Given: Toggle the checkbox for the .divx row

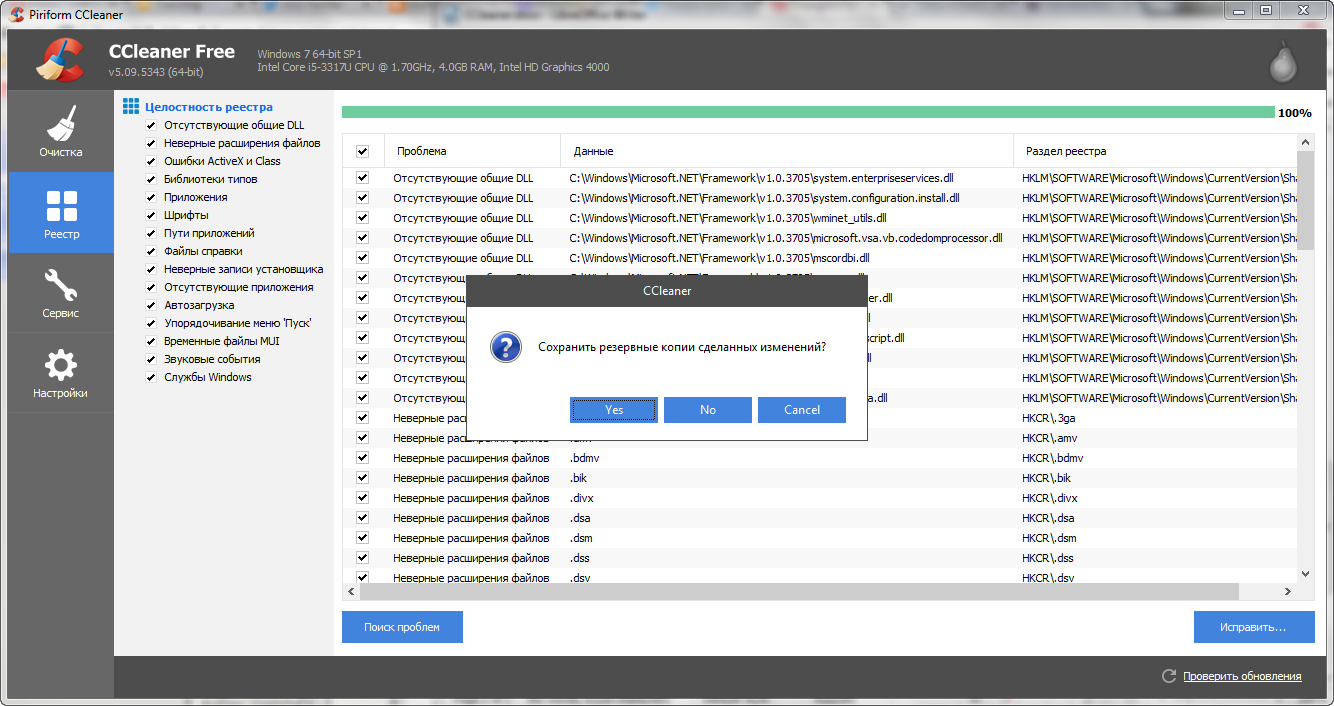Looking at the screenshot, I should click(362, 498).
